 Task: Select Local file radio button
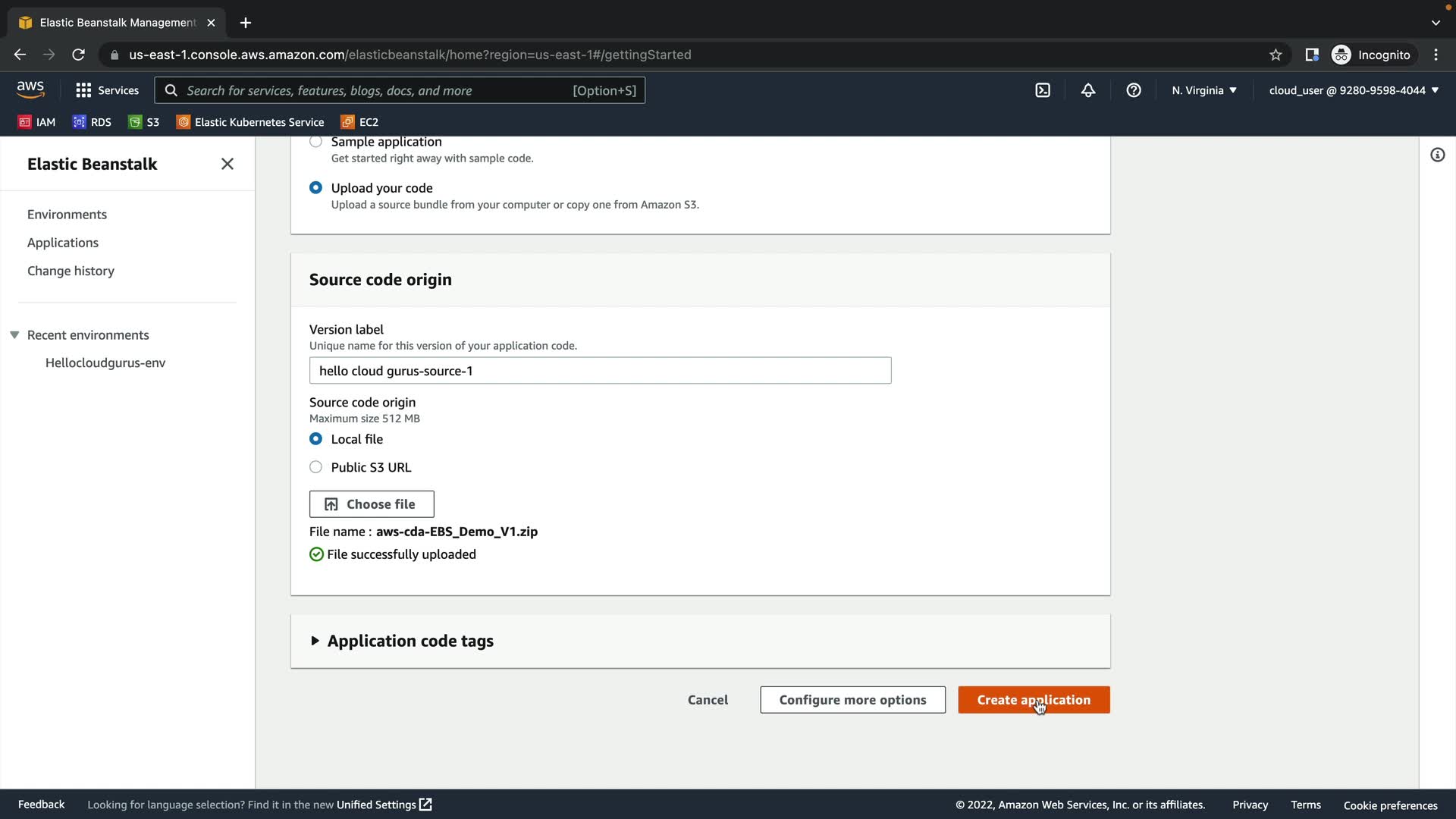(316, 439)
